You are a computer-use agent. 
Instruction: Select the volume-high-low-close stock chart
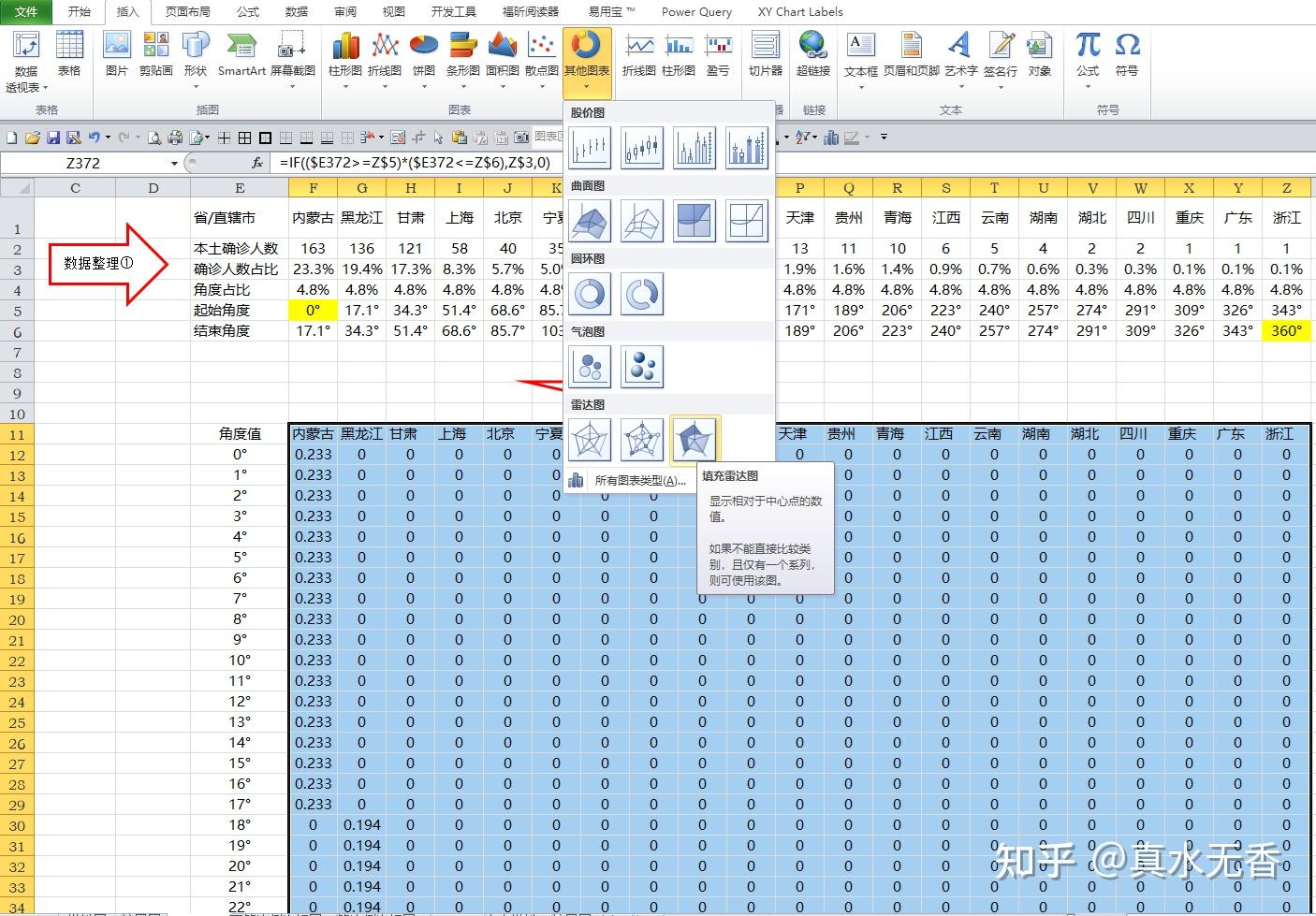pos(695,148)
